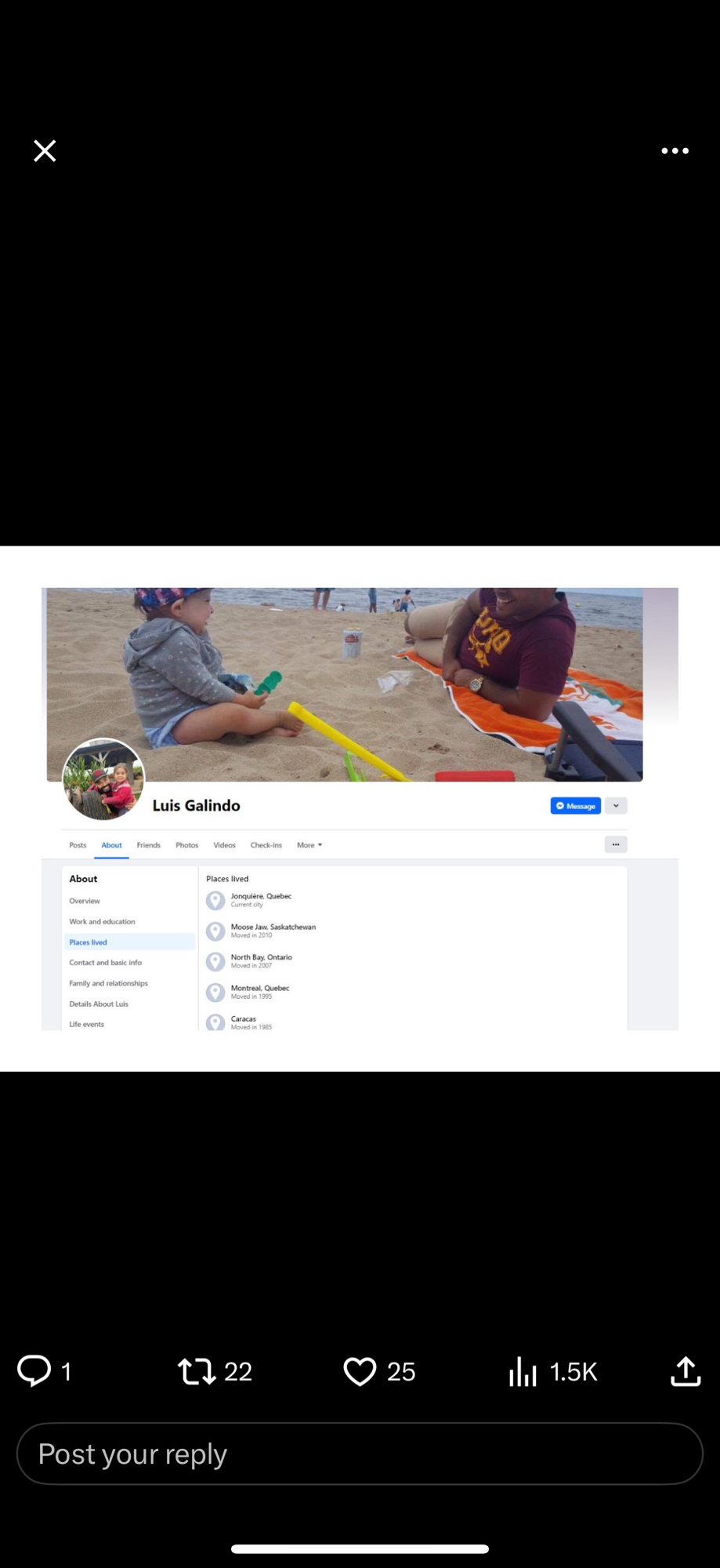
Task: Tap the reply speech bubble icon
Action: (34, 1371)
